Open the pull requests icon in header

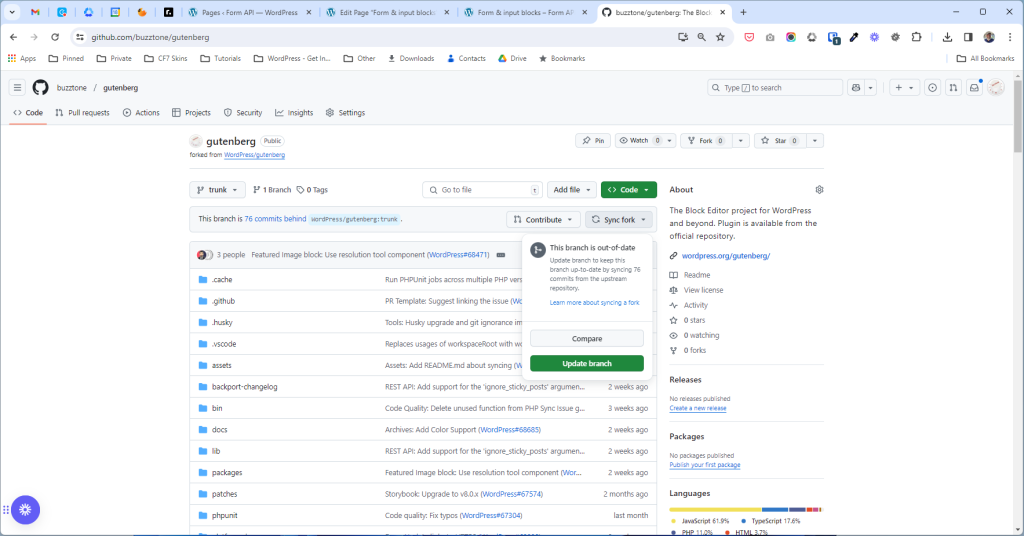click(x=953, y=87)
